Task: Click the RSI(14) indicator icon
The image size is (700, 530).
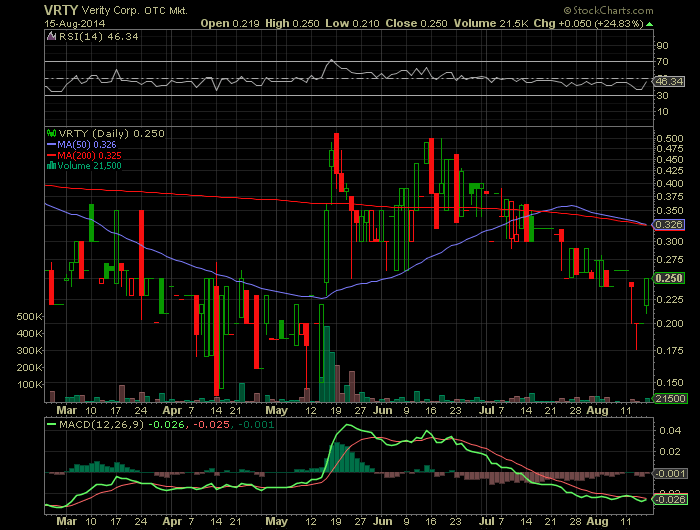Action: [52, 37]
